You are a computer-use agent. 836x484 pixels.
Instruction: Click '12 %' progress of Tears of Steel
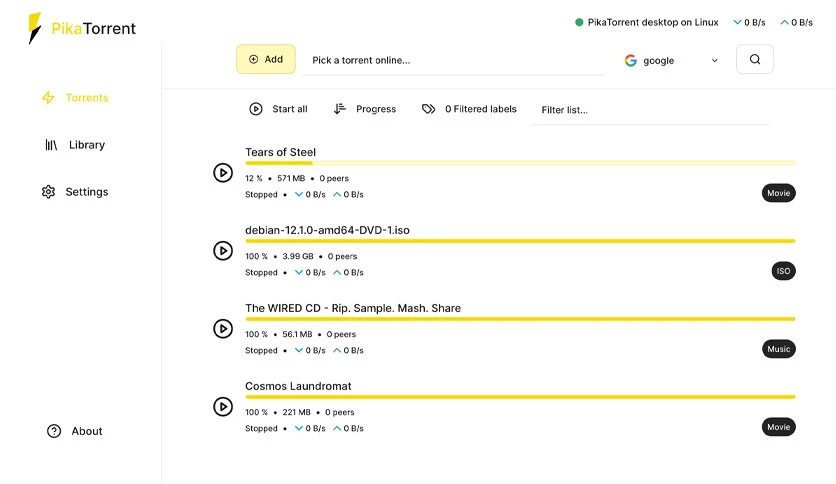click(x=254, y=178)
